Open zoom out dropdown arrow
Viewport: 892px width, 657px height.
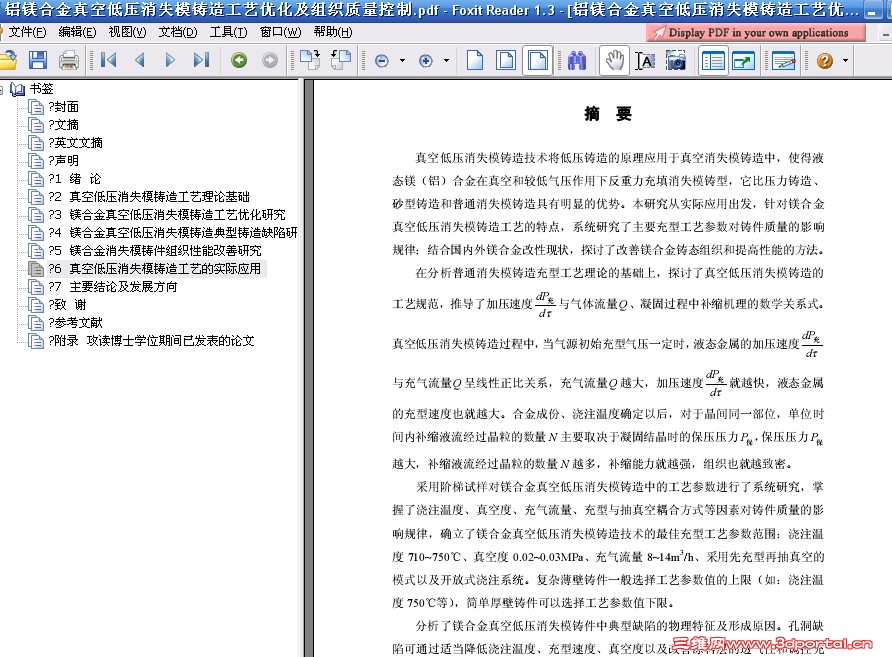point(402,60)
